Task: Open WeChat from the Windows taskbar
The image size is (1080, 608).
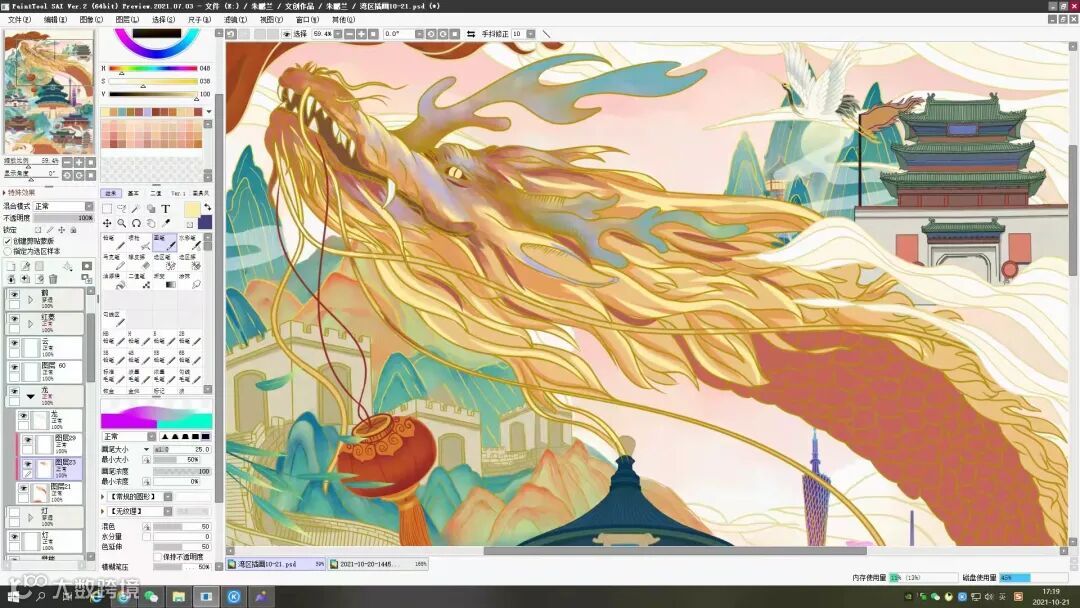Action: point(151,596)
